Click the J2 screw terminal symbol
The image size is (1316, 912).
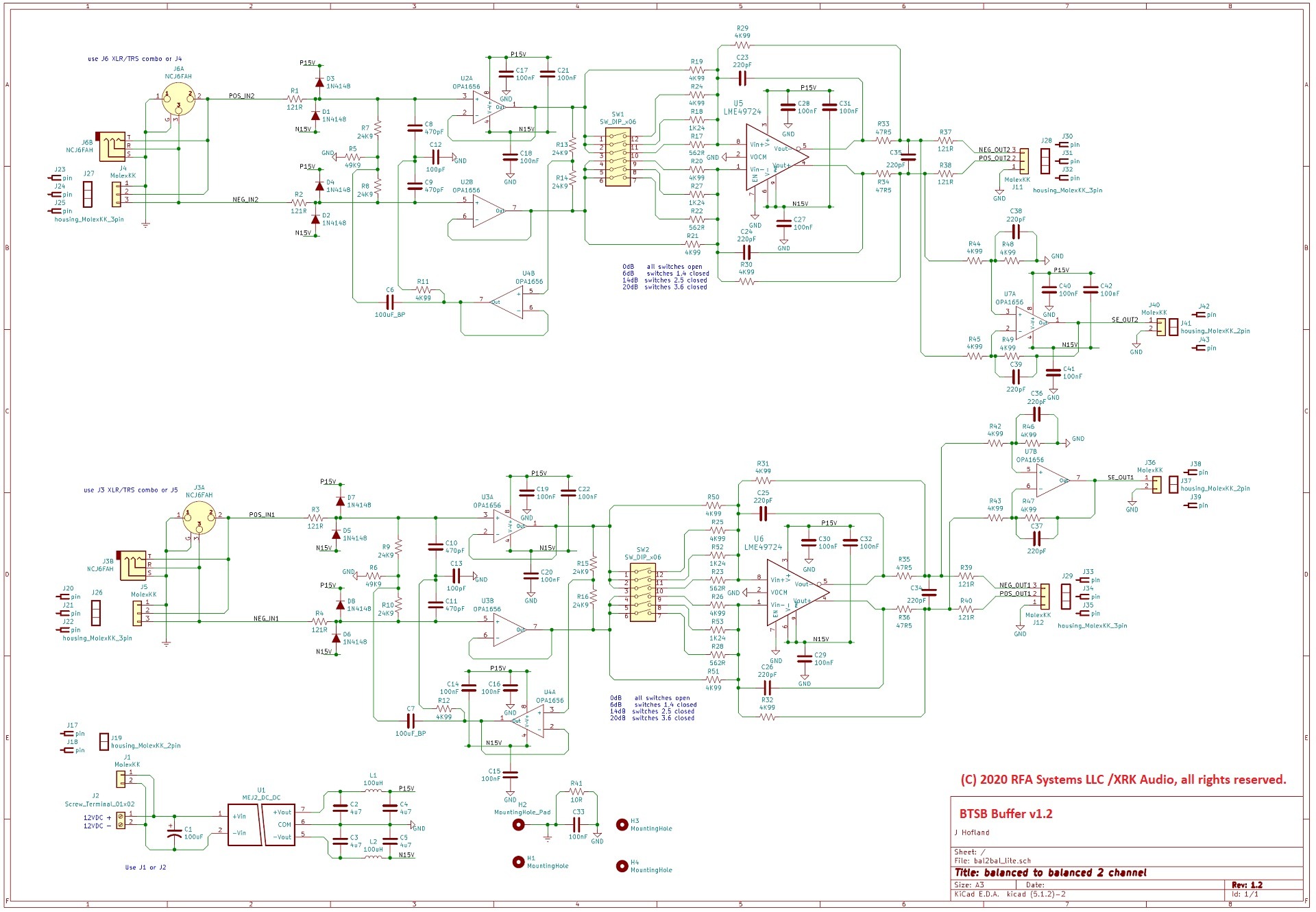pyautogui.click(x=121, y=821)
